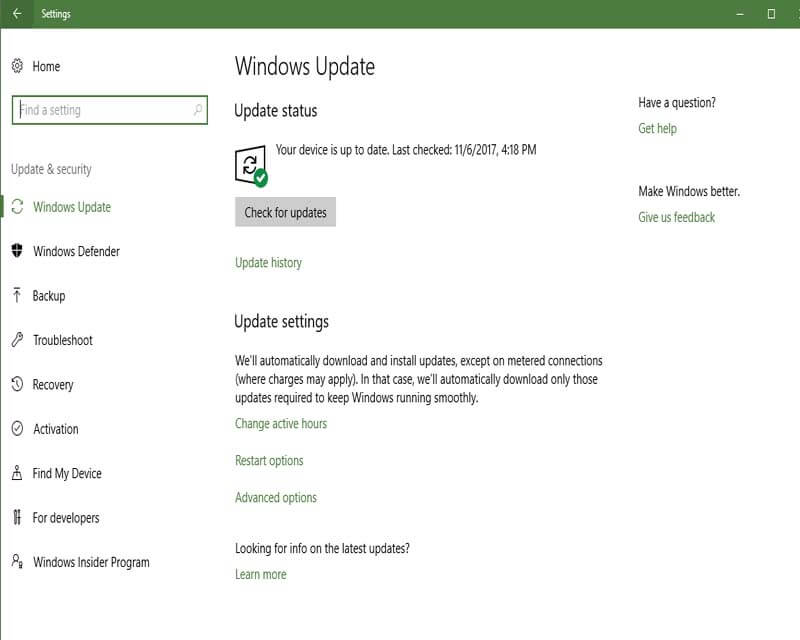Click the Activation checkmark icon

point(16,429)
